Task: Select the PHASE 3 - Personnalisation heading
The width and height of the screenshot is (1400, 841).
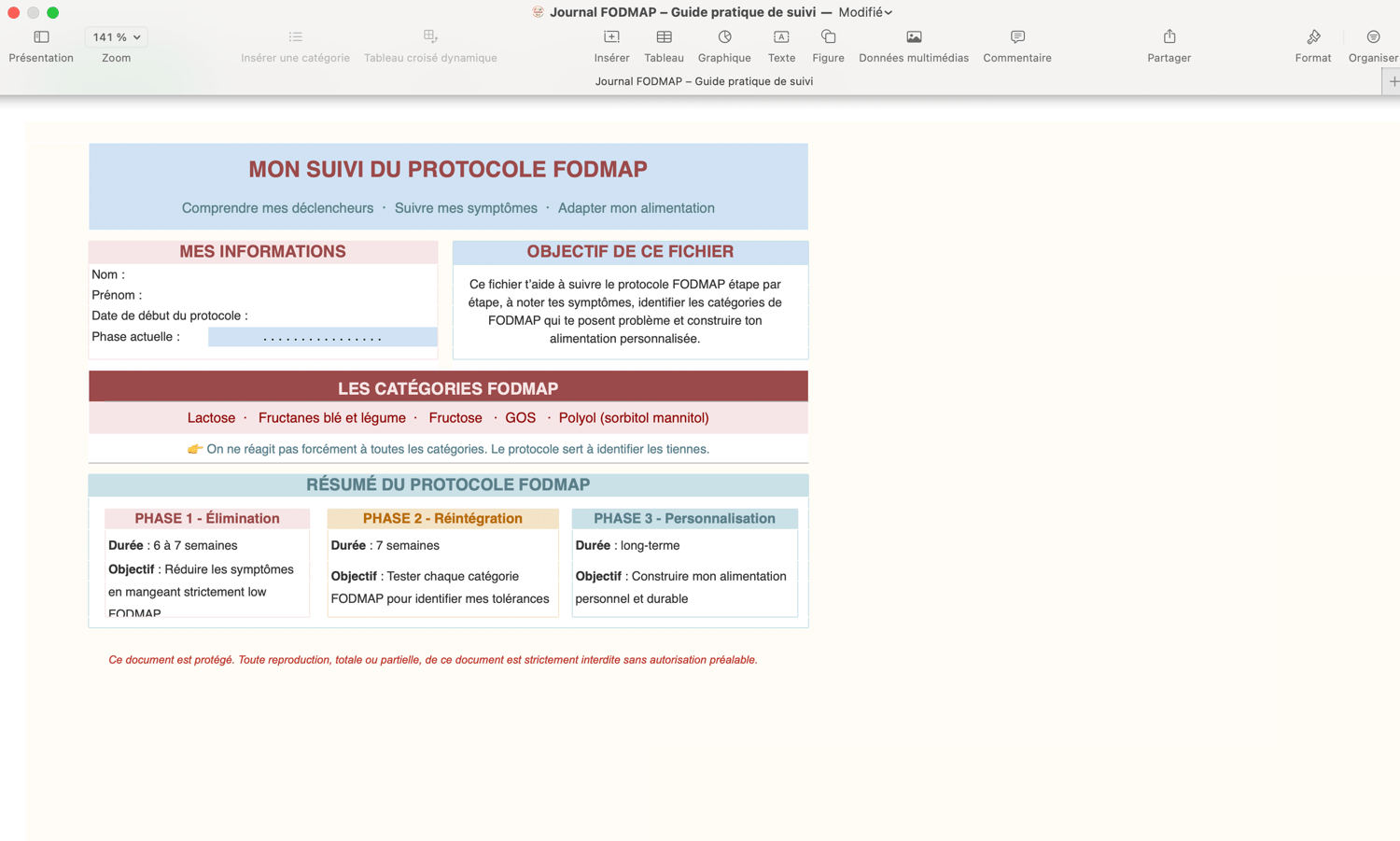Action: (x=684, y=519)
